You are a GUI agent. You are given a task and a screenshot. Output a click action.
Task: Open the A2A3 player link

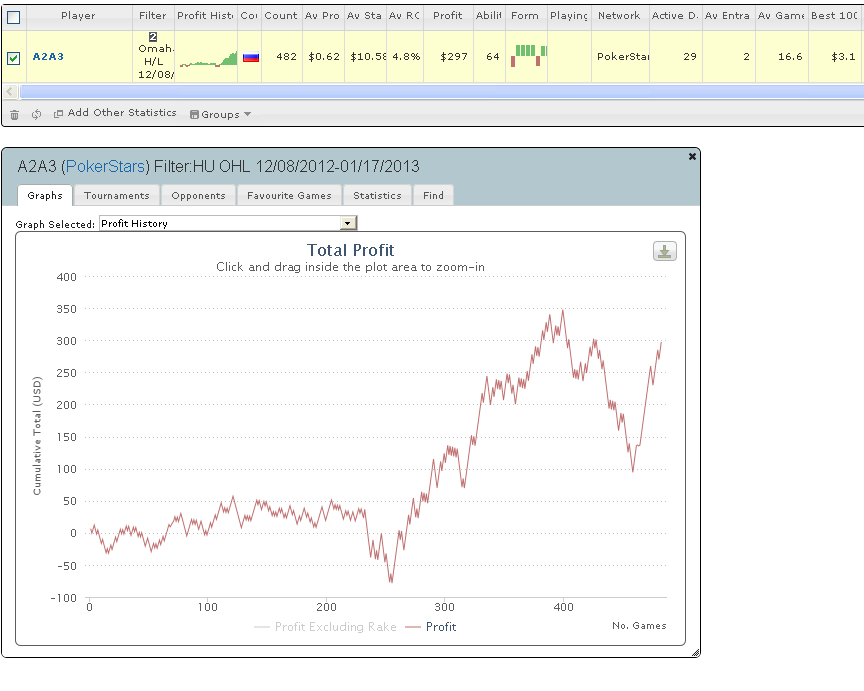[48, 56]
